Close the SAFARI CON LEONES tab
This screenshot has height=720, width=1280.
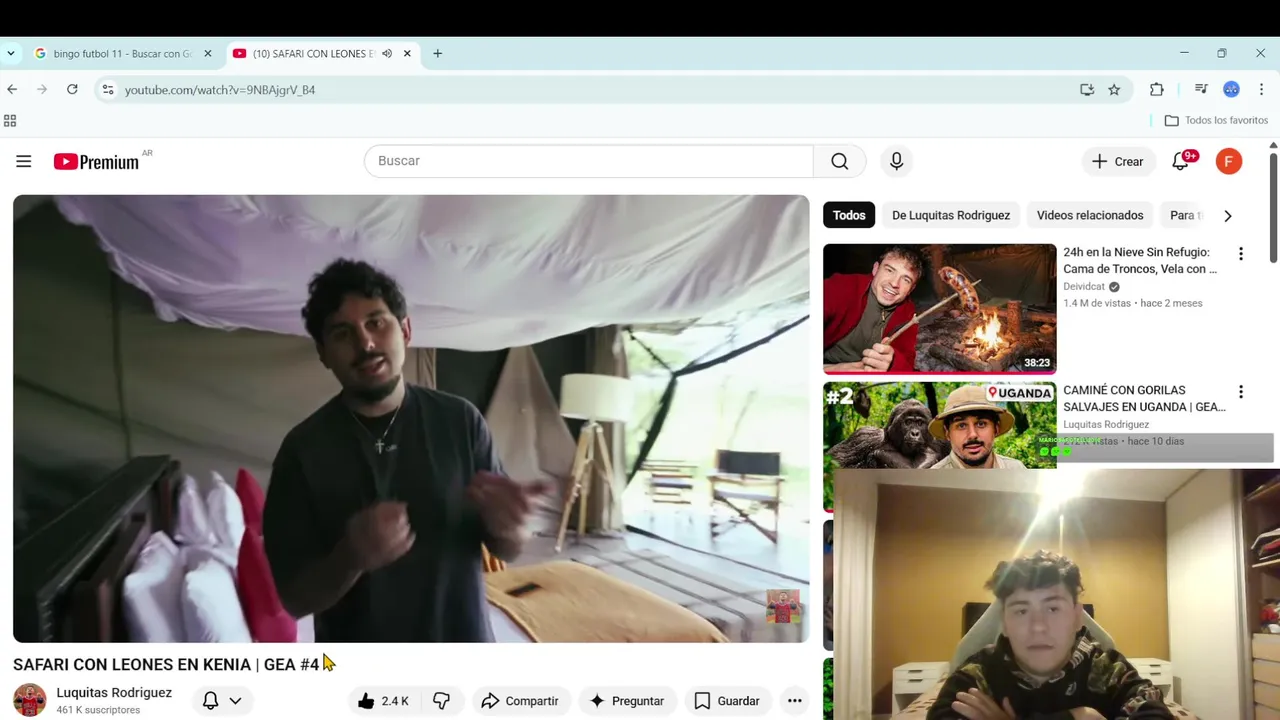[x=407, y=54]
